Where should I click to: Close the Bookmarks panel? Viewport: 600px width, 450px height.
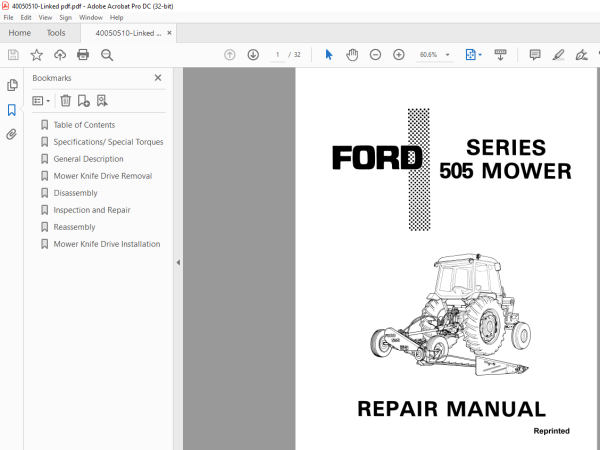158,78
